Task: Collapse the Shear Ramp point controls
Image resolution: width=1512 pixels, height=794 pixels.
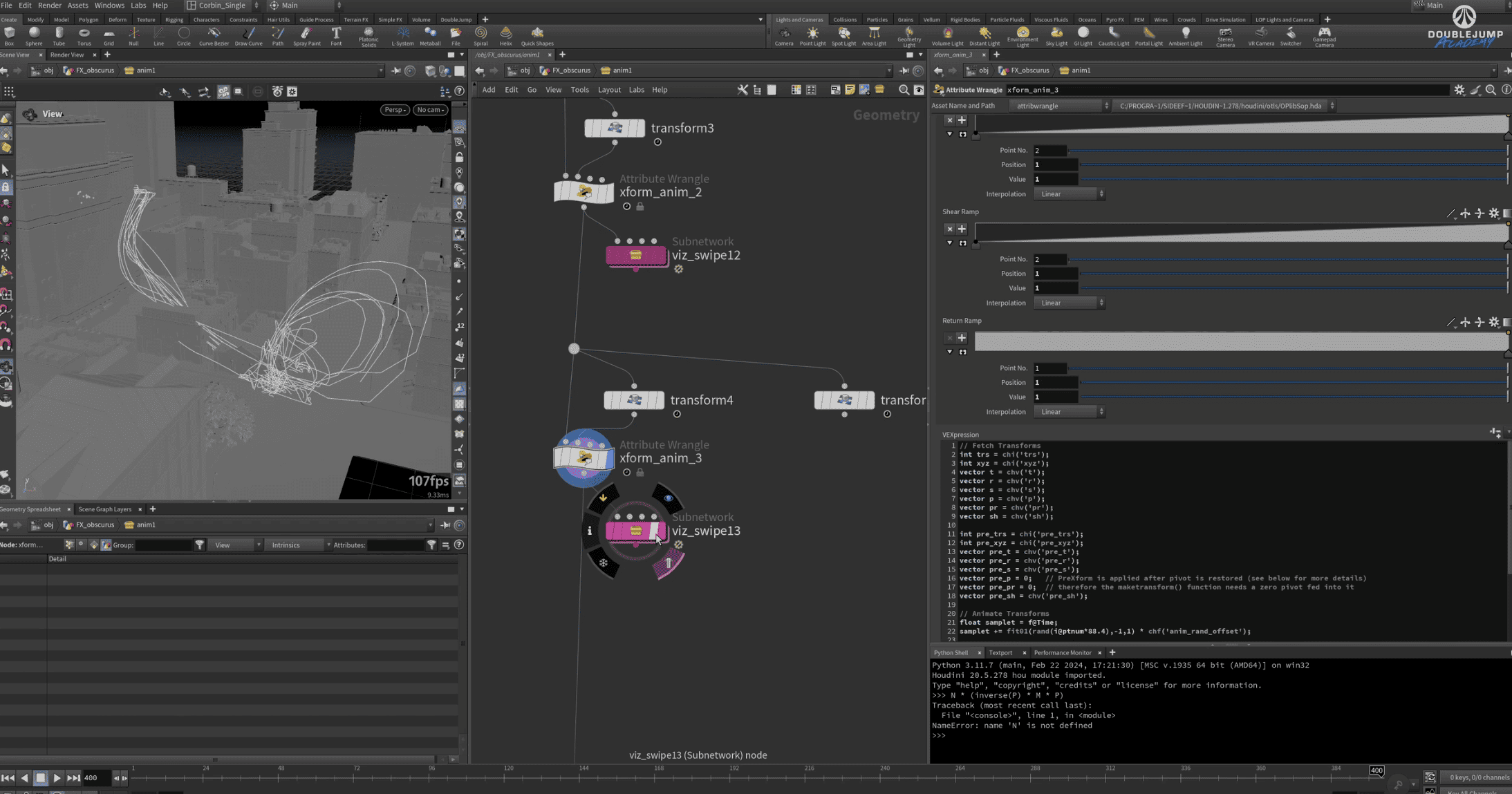Action: 949,243
